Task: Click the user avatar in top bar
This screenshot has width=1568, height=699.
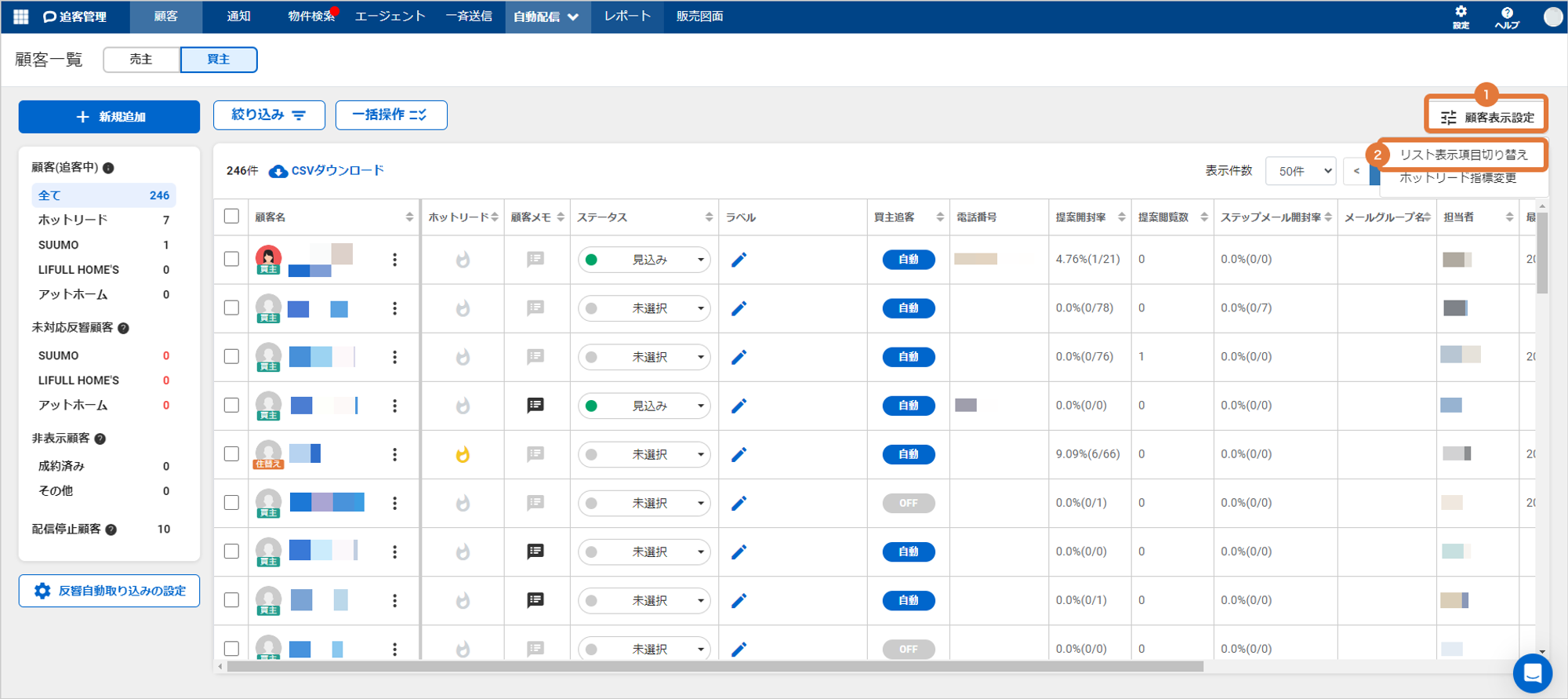Action: tap(1552, 16)
